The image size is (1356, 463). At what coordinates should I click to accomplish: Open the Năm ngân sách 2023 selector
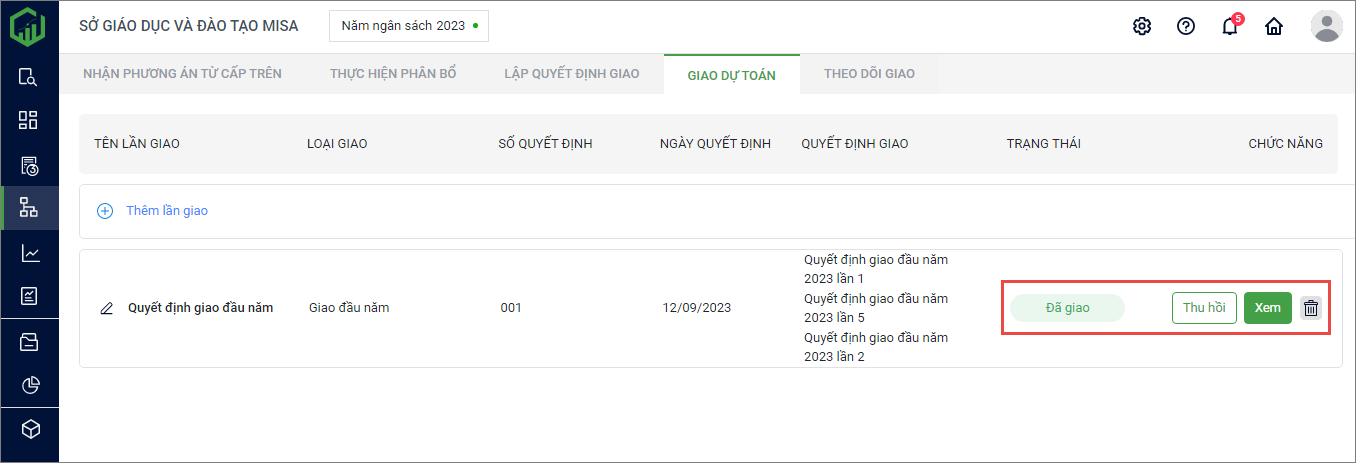(408, 26)
